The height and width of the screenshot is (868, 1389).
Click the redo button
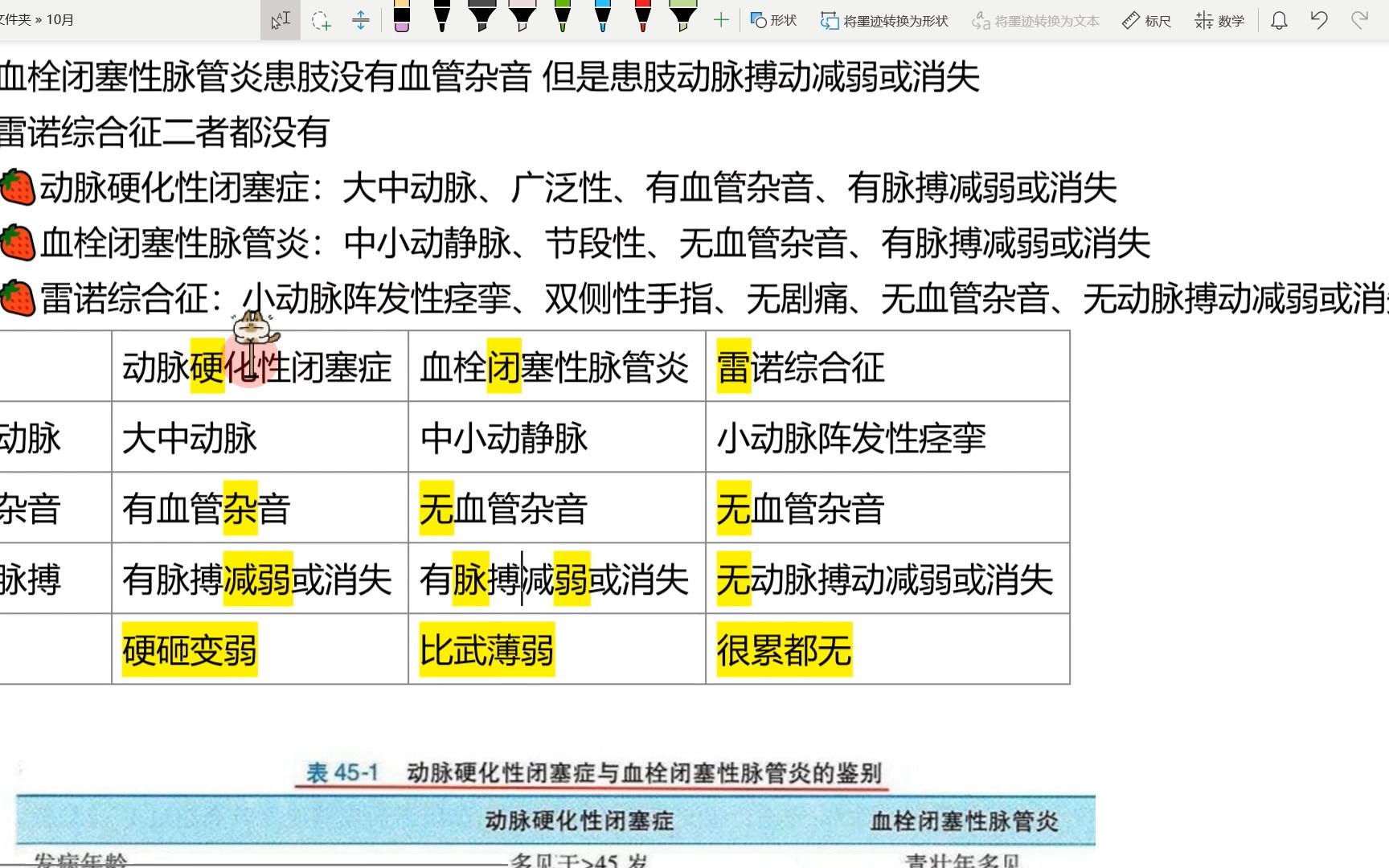pyautogui.click(x=1361, y=20)
